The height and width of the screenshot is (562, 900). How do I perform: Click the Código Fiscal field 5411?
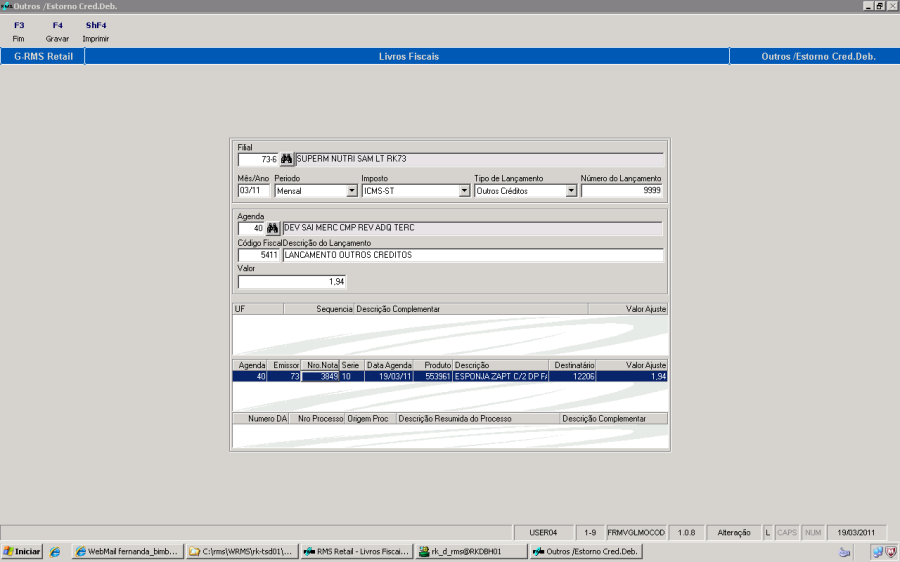[259, 255]
